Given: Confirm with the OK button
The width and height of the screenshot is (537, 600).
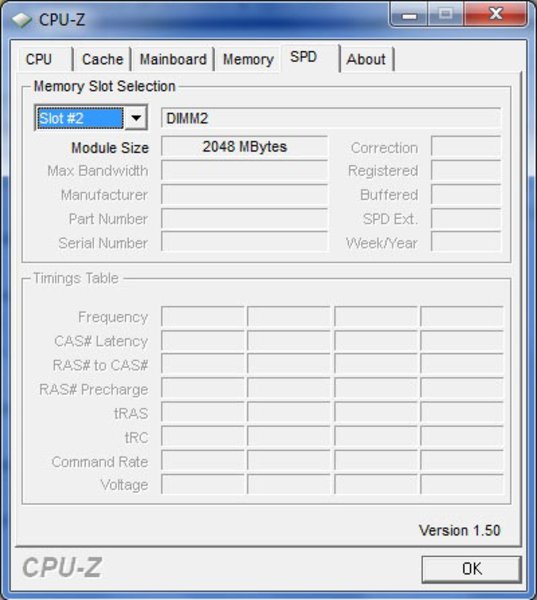Looking at the screenshot, I should click(471, 569).
